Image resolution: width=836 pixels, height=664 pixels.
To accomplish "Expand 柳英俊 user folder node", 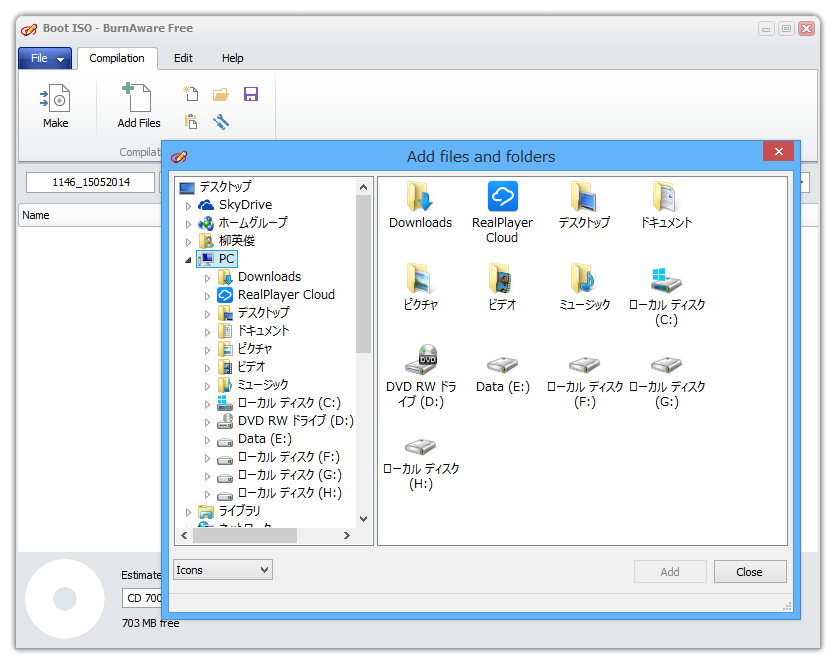I will (x=188, y=242).
